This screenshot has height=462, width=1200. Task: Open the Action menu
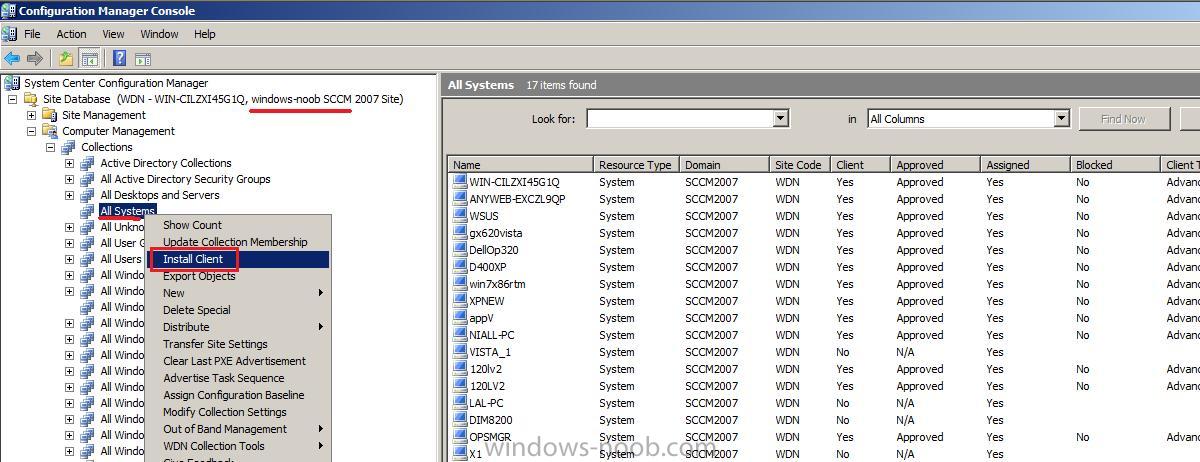tap(71, 34)
